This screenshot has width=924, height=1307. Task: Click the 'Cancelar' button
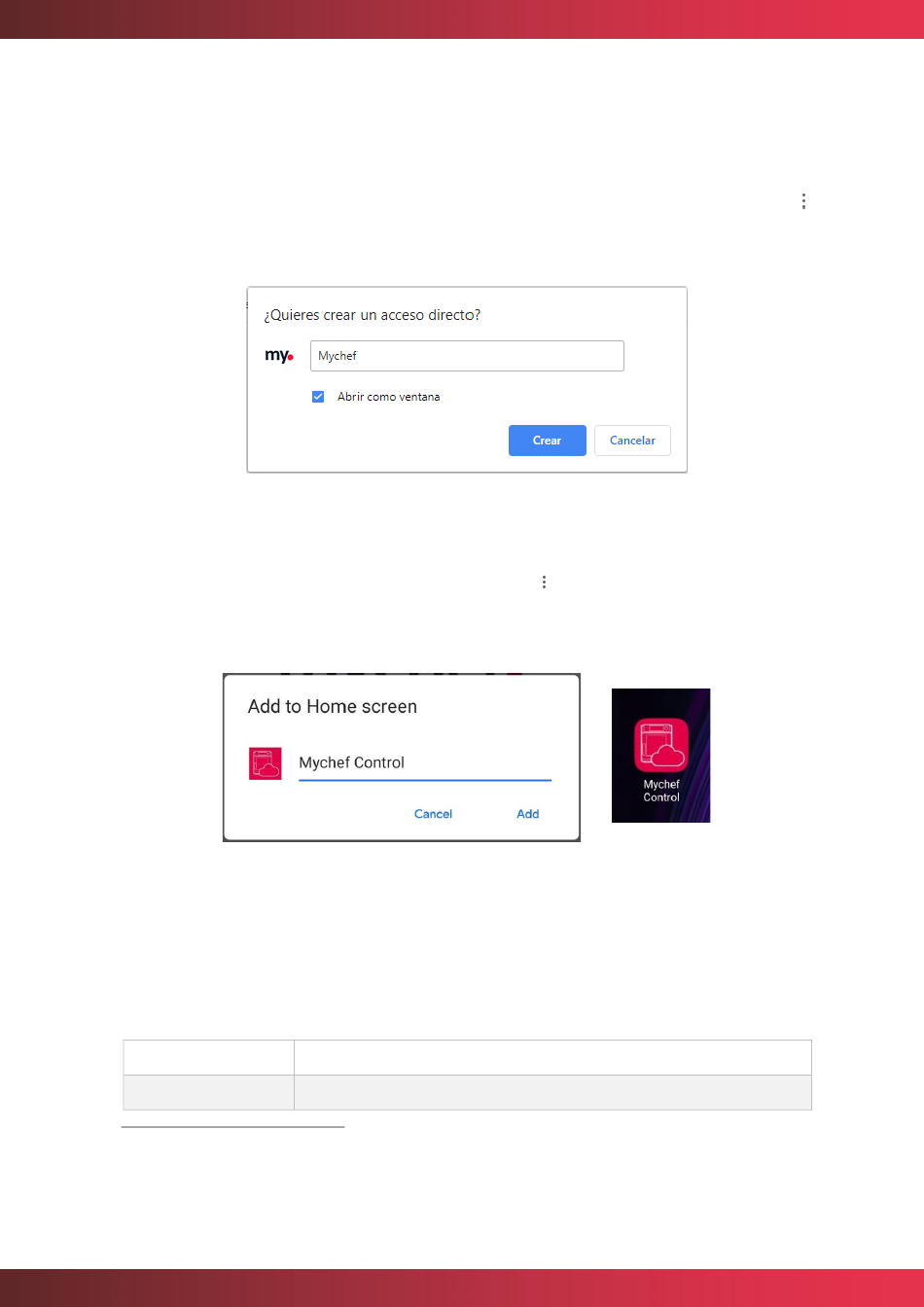pyautogui.click(x=632, y=441)
